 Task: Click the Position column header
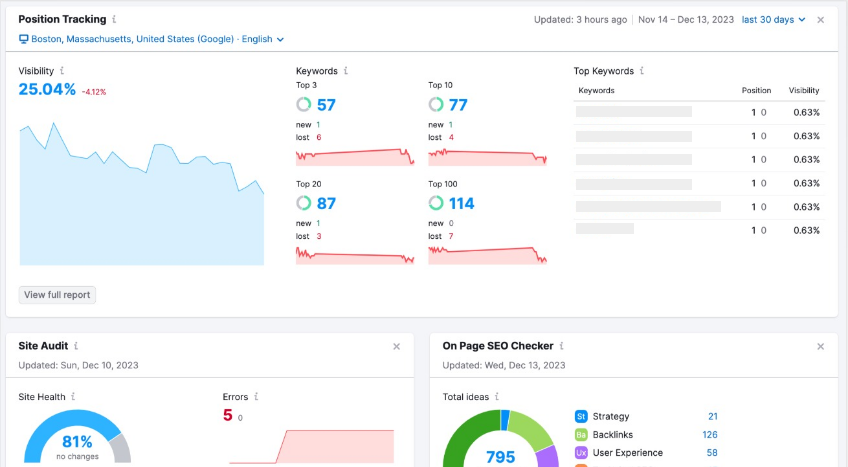[x=756, y=90]
